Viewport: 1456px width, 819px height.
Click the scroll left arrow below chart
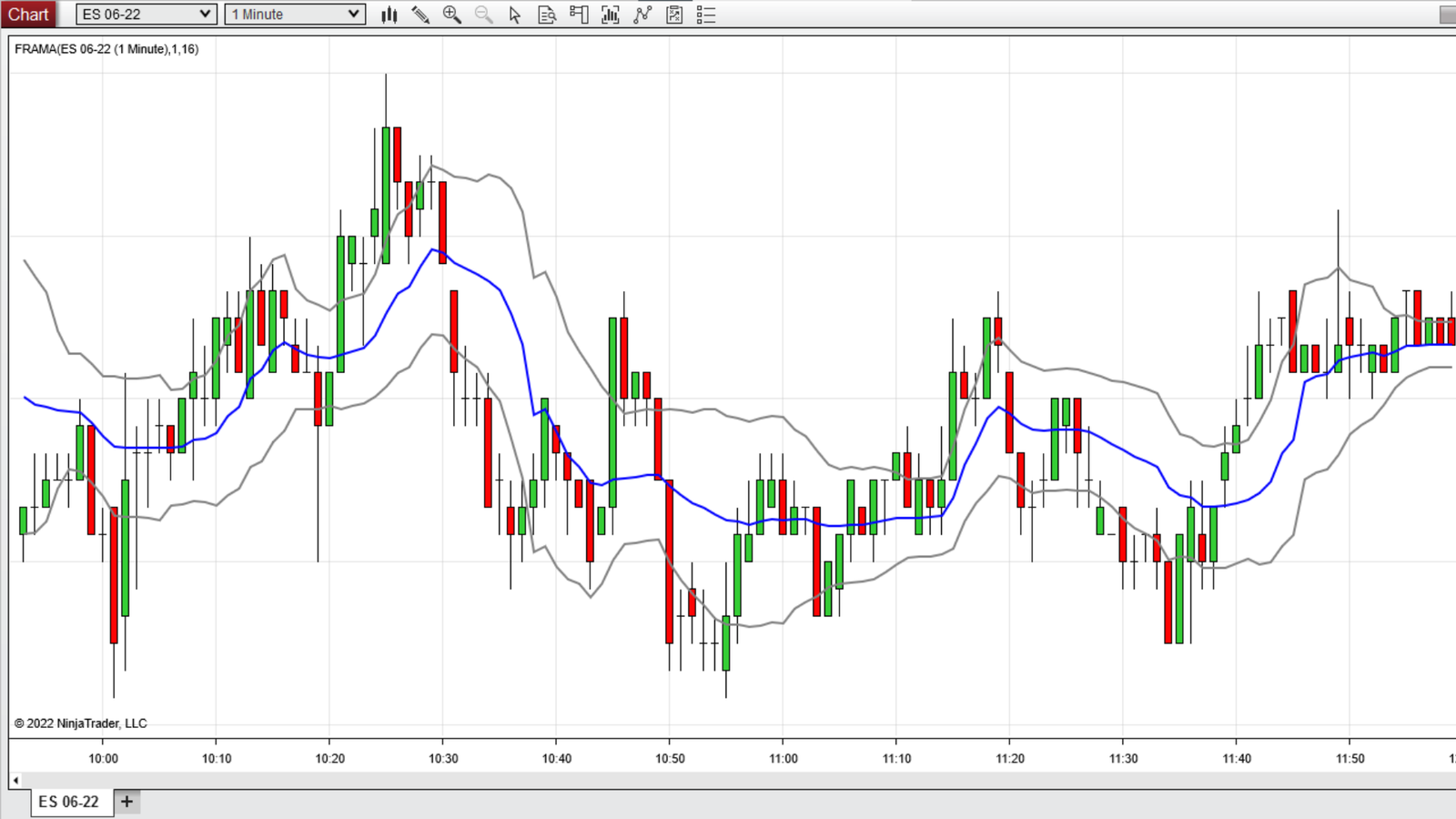coord(15,780)
